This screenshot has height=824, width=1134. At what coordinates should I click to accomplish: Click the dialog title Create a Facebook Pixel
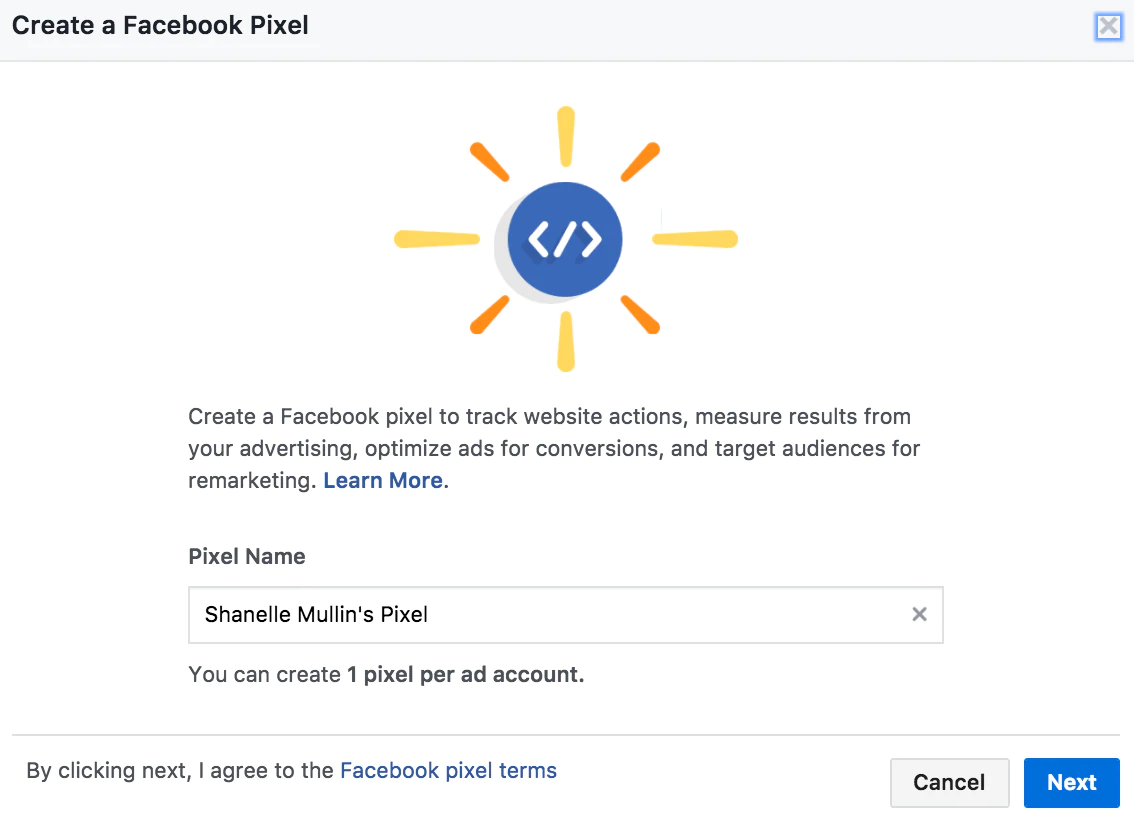click(x=161, y=26)
